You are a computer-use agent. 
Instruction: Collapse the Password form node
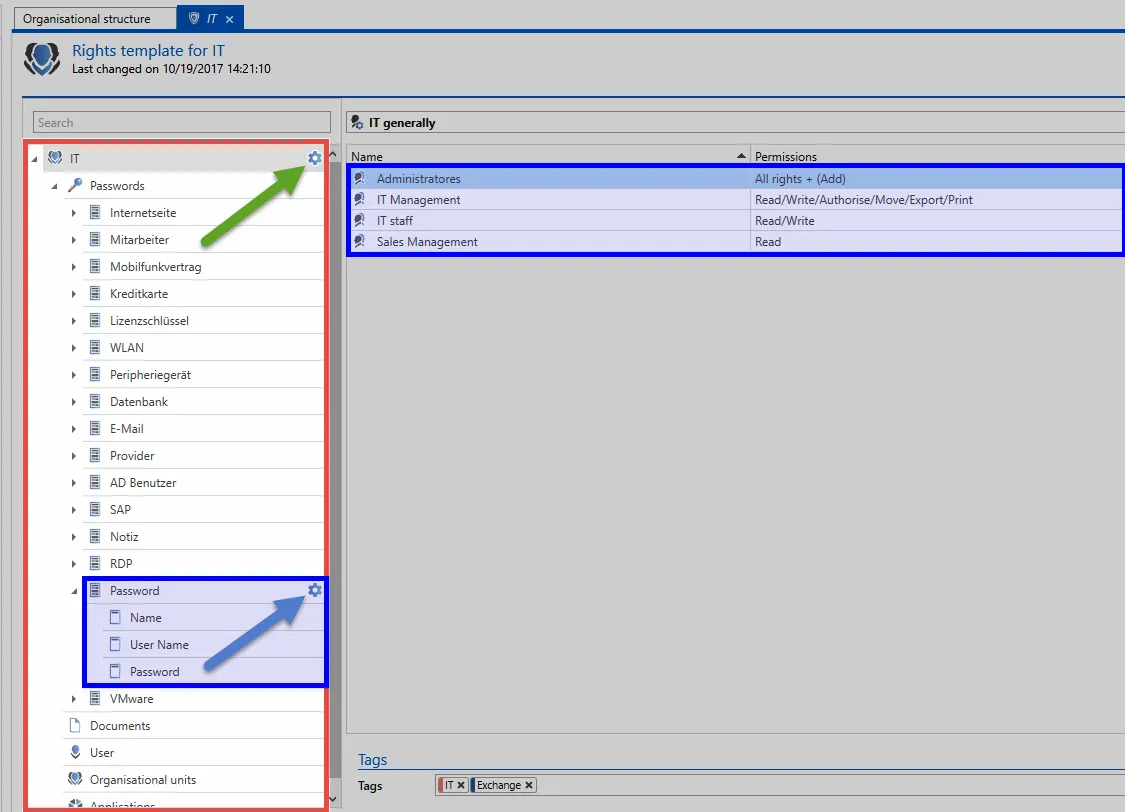[x=74, y=591]
